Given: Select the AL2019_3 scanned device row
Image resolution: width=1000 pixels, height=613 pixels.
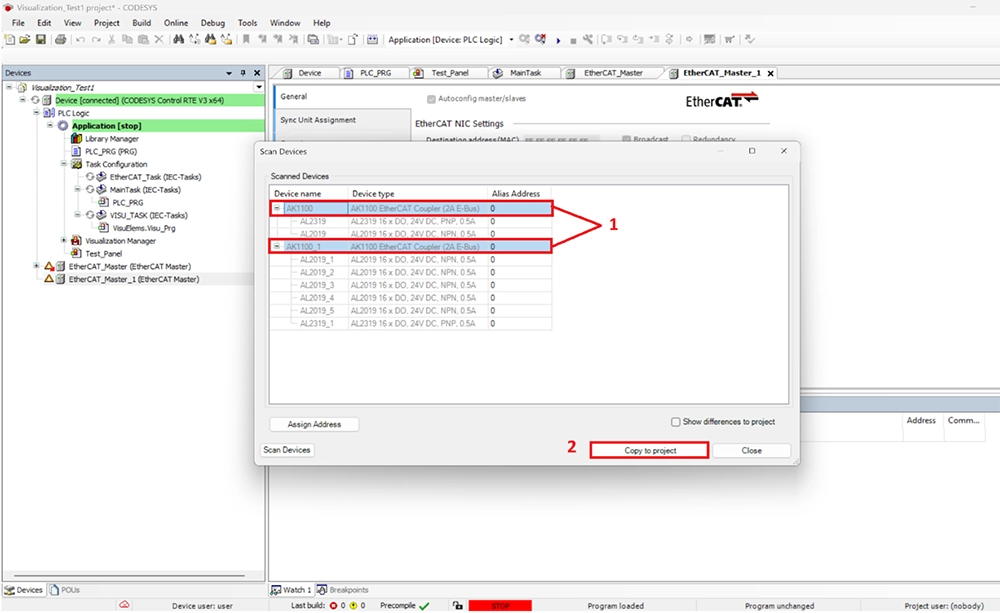Looking at the screenshot, I should point(410,285).
